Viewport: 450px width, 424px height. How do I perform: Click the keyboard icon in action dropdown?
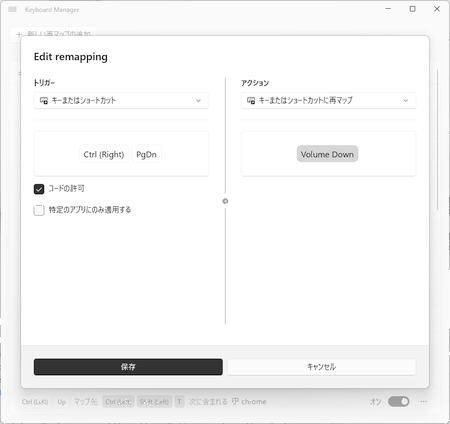click(251, 100)
